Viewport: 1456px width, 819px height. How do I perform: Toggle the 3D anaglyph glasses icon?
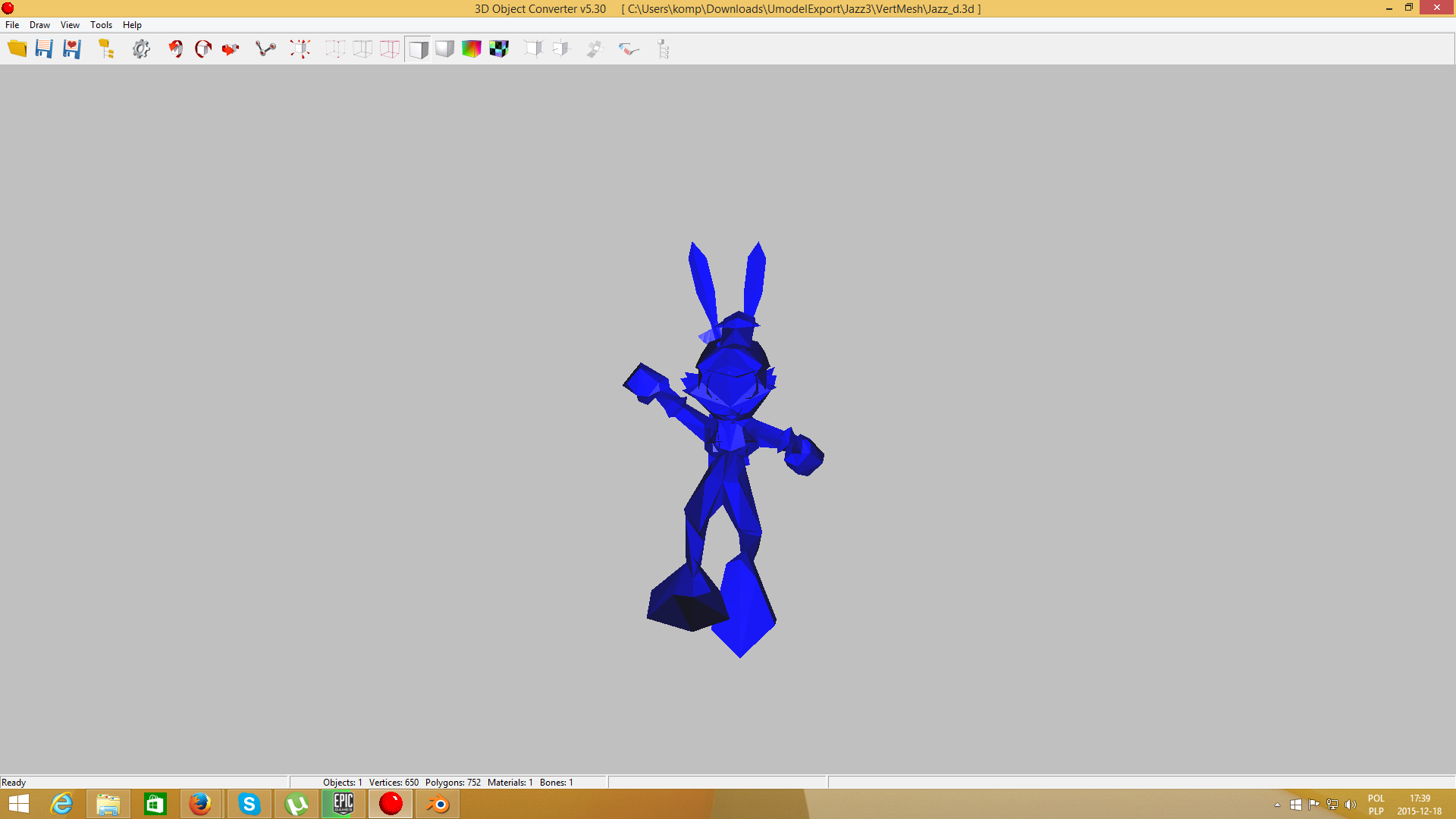(629, 49)
